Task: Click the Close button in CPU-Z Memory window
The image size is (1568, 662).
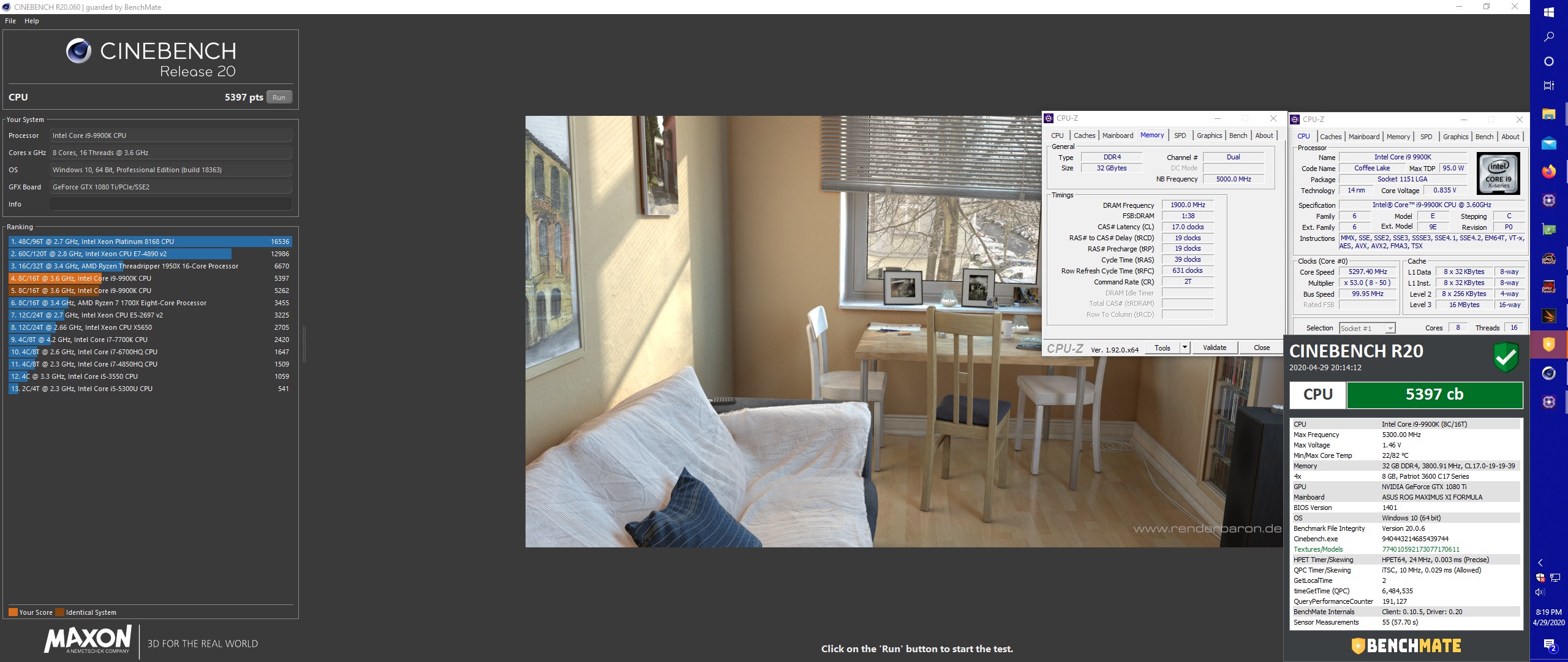Action: 1262,348
